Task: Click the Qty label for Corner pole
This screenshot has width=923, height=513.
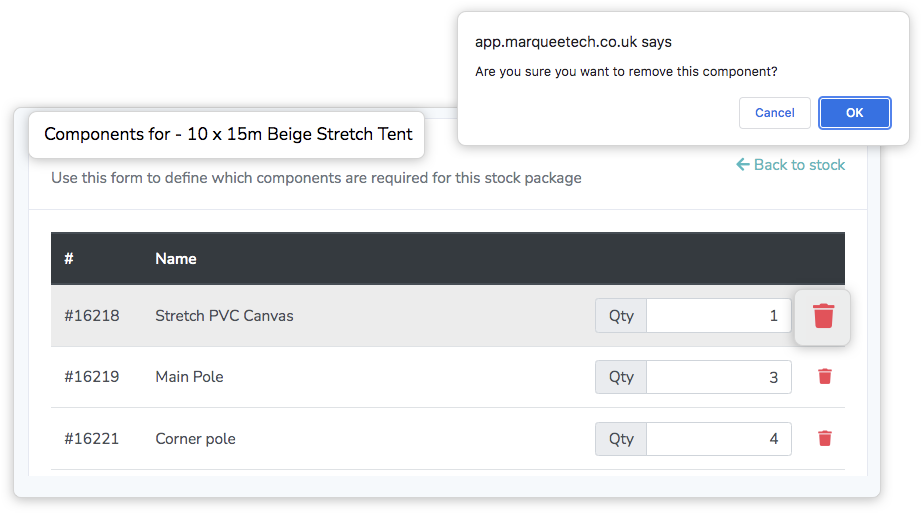Action: pos(621,439)
